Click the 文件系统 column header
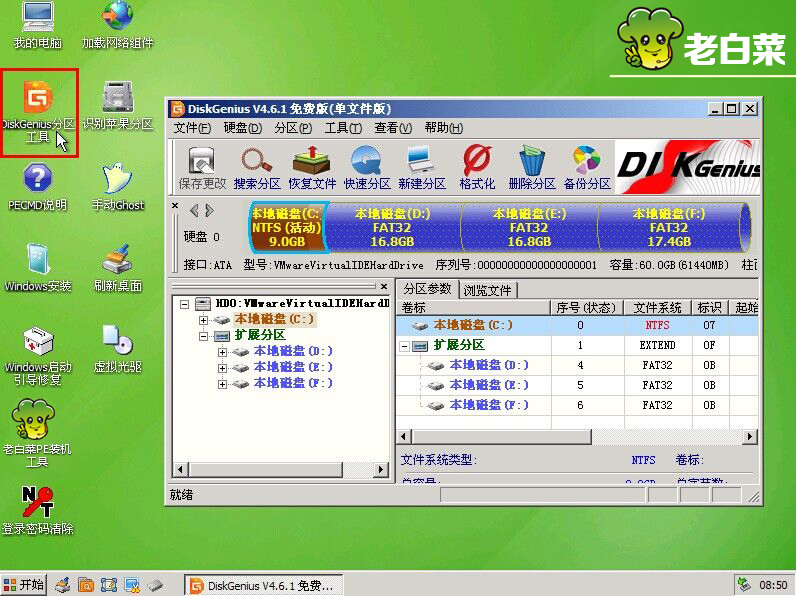Viewport: 796px width, 596px height. 657,308
